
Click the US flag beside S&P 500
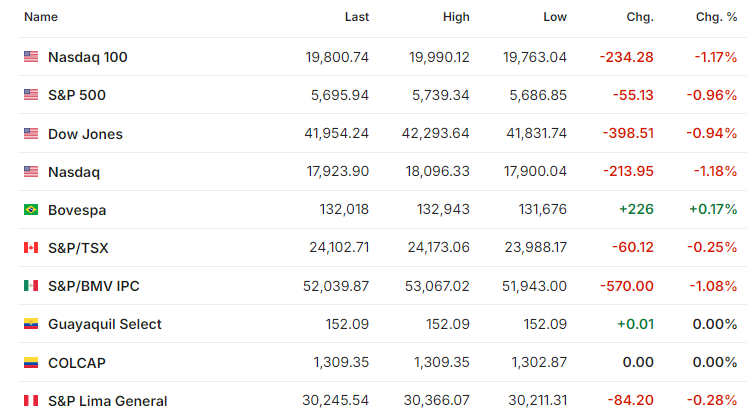click(31, 95)
